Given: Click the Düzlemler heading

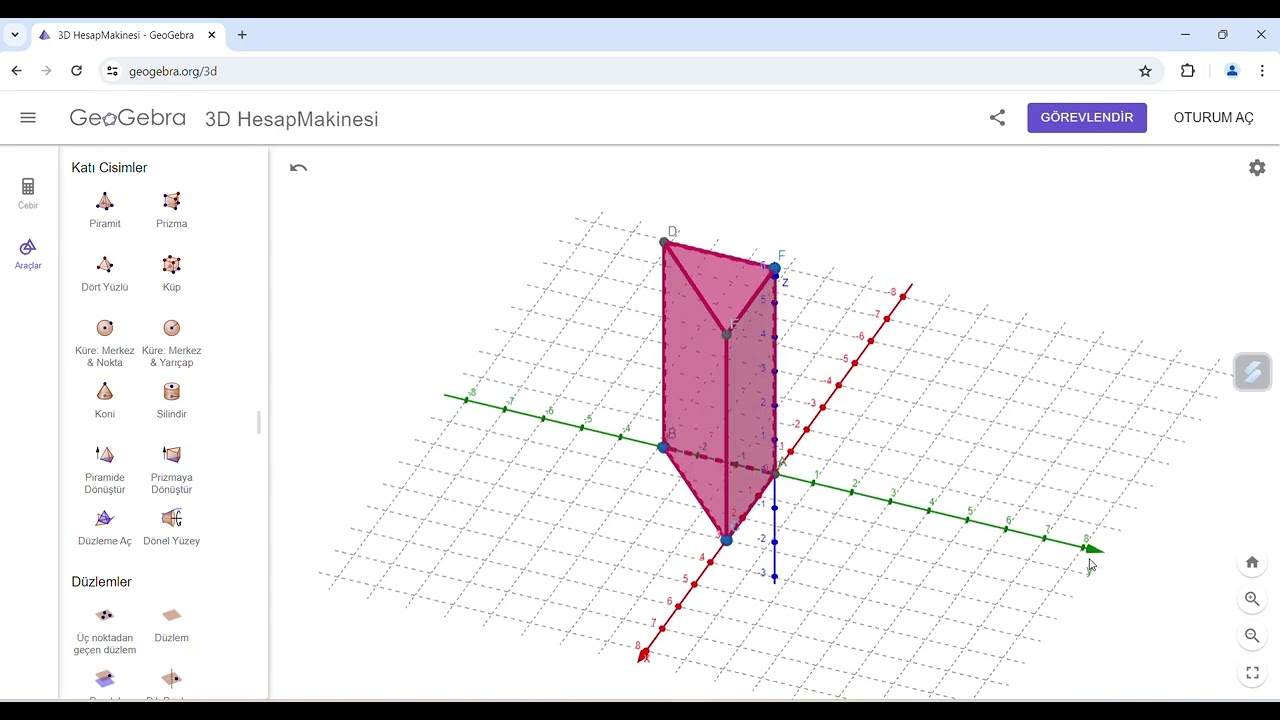Looking at the screenshot, I should click(101, 582).
